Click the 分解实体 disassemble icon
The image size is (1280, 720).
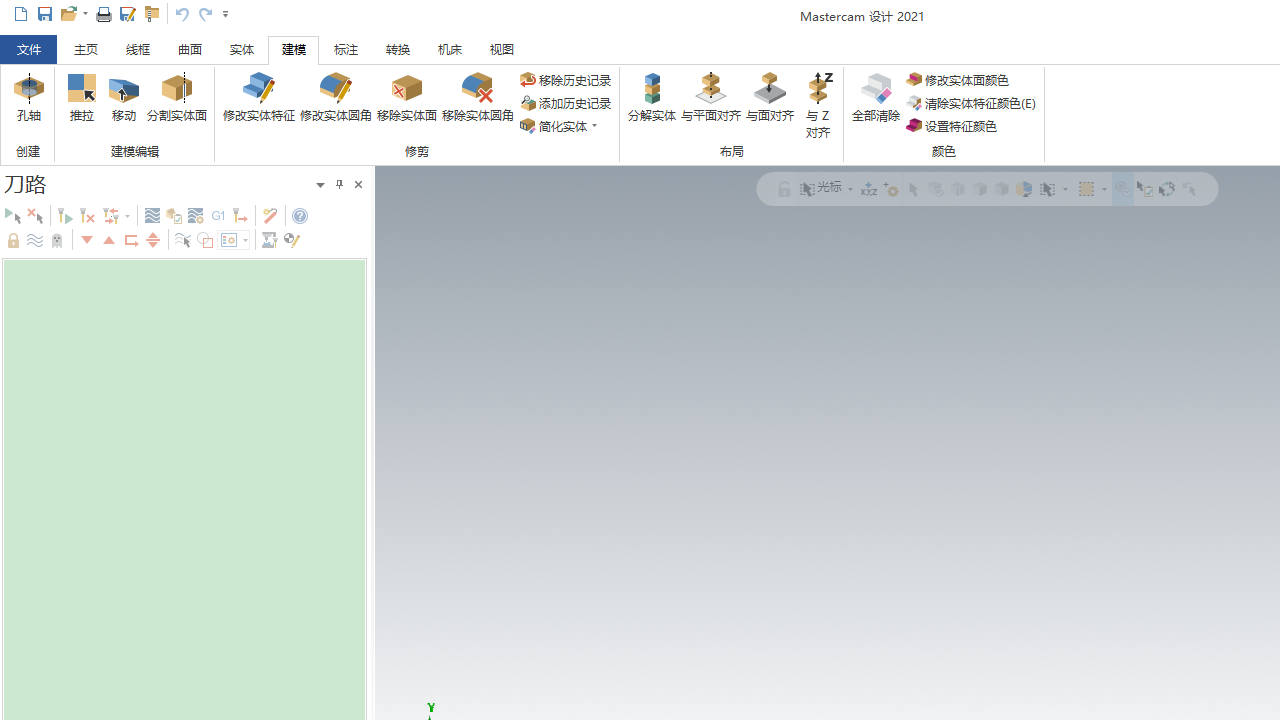(x=652, y=98)
